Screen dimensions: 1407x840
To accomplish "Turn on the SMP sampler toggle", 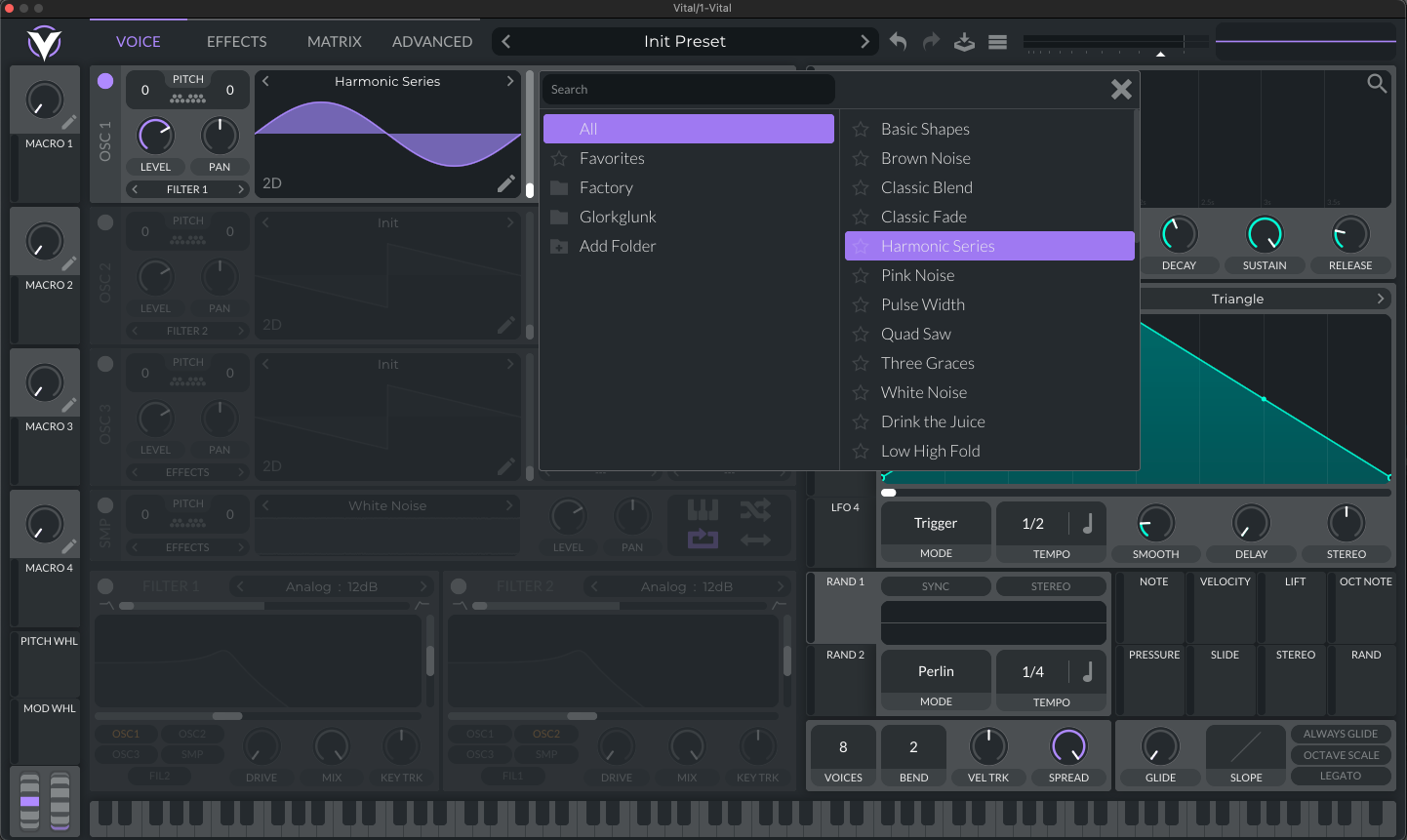I will tap(105, 505).
